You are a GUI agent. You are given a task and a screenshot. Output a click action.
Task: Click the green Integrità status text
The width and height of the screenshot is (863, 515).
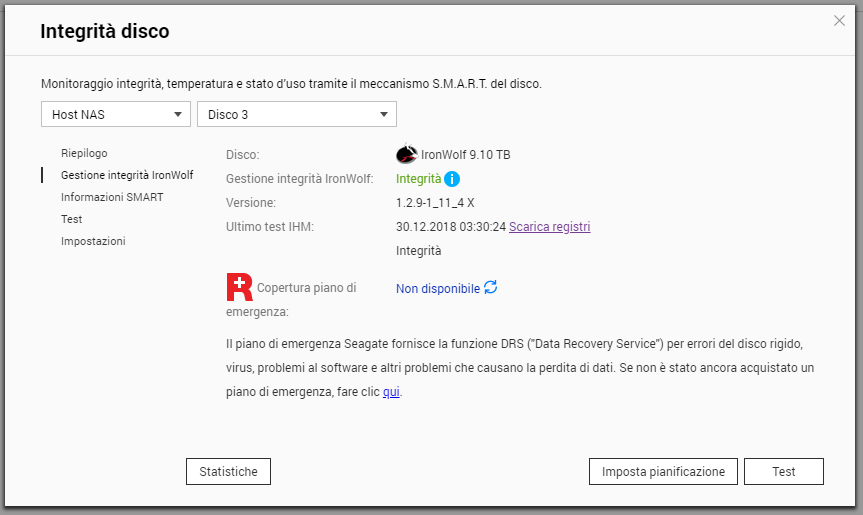[x=418, y=179]
